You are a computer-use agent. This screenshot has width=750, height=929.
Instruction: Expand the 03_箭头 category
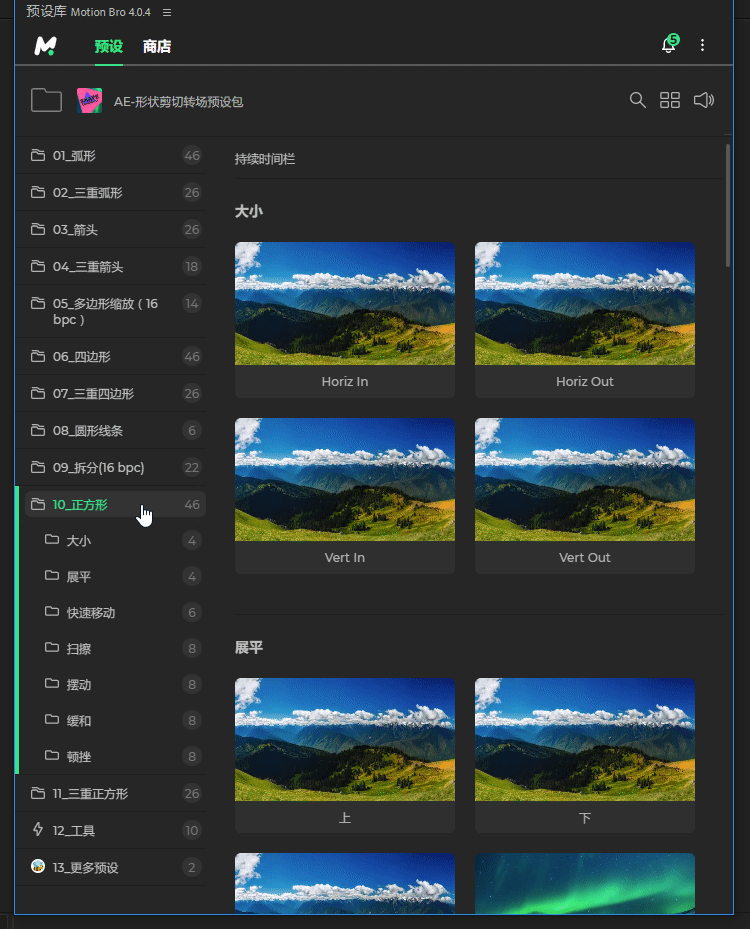pyautogui.click(x=111, y=229)
